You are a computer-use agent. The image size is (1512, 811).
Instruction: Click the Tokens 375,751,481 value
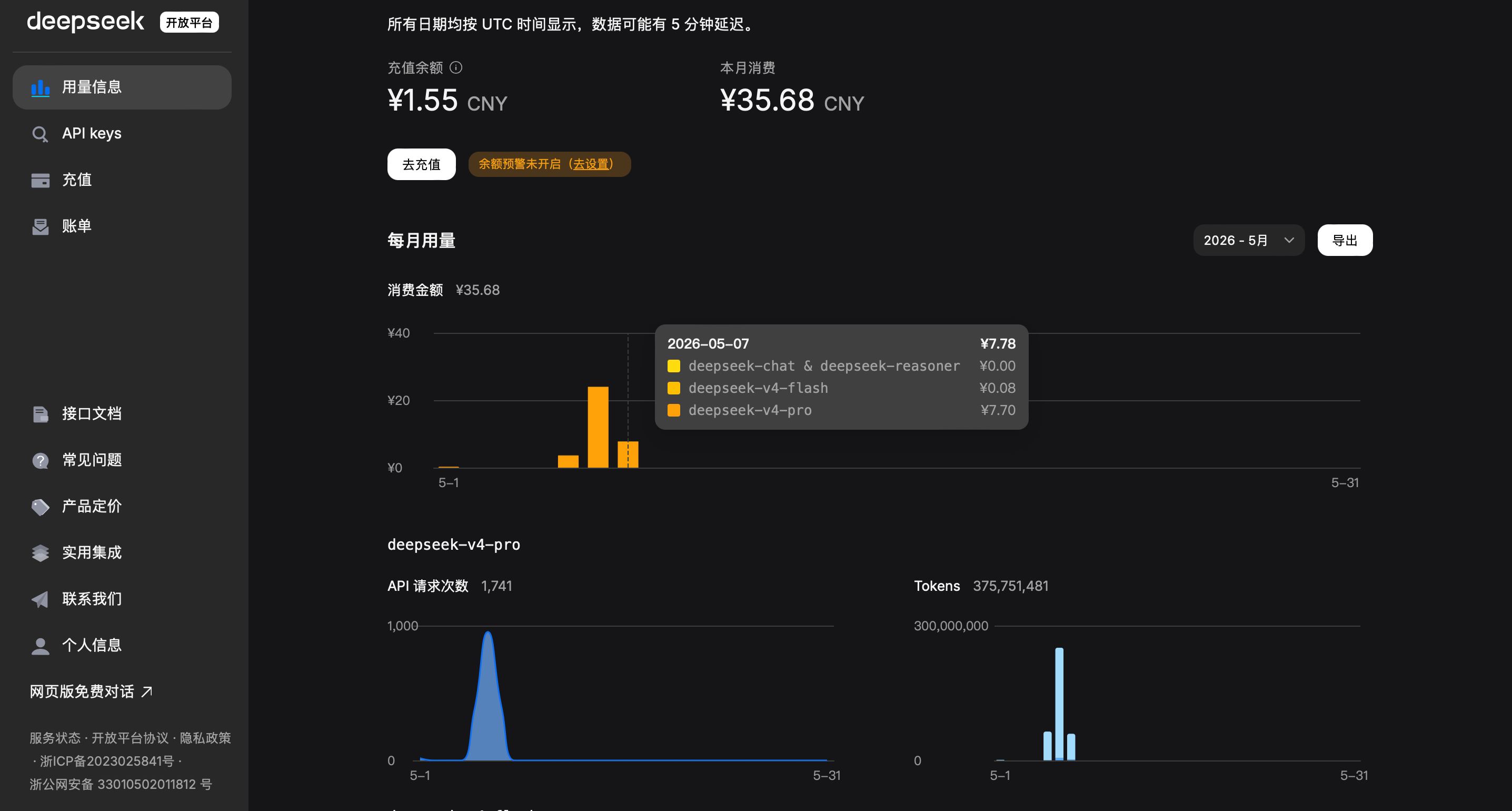[x=1010, y=586]
